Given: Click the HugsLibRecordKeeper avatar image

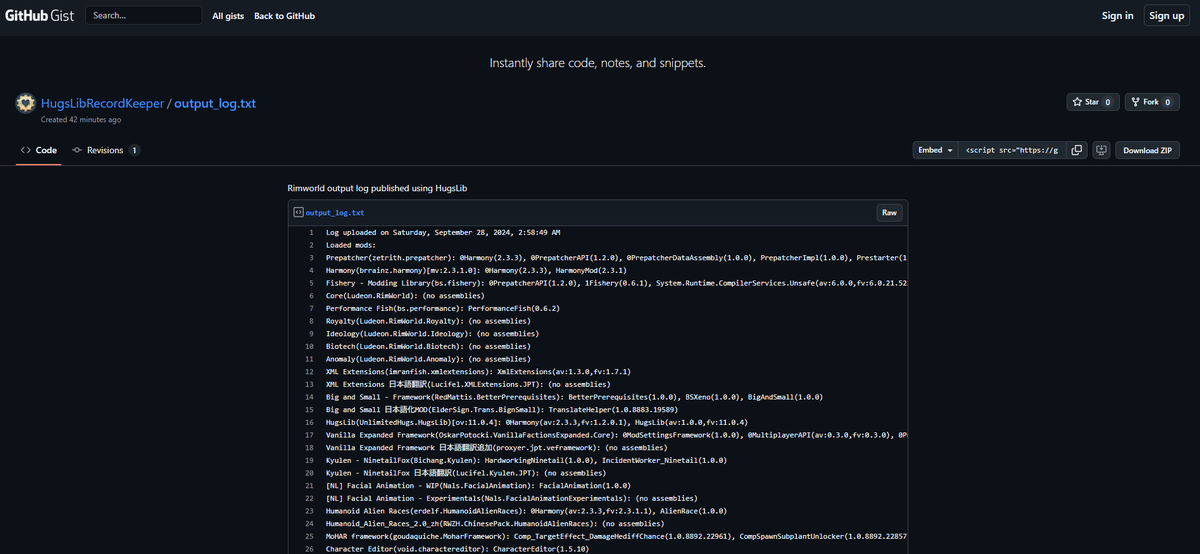Looking at the screenshot, I should 26,103.
